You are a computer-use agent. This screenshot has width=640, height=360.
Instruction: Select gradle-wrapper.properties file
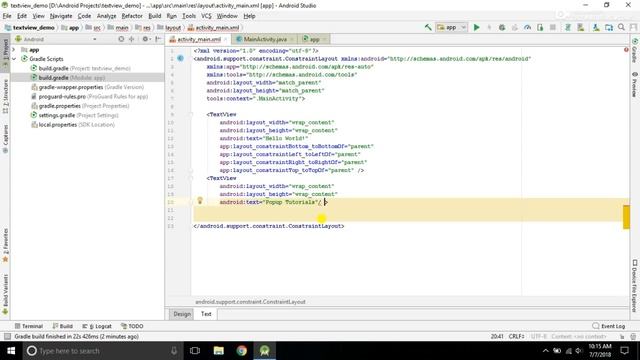87,87
